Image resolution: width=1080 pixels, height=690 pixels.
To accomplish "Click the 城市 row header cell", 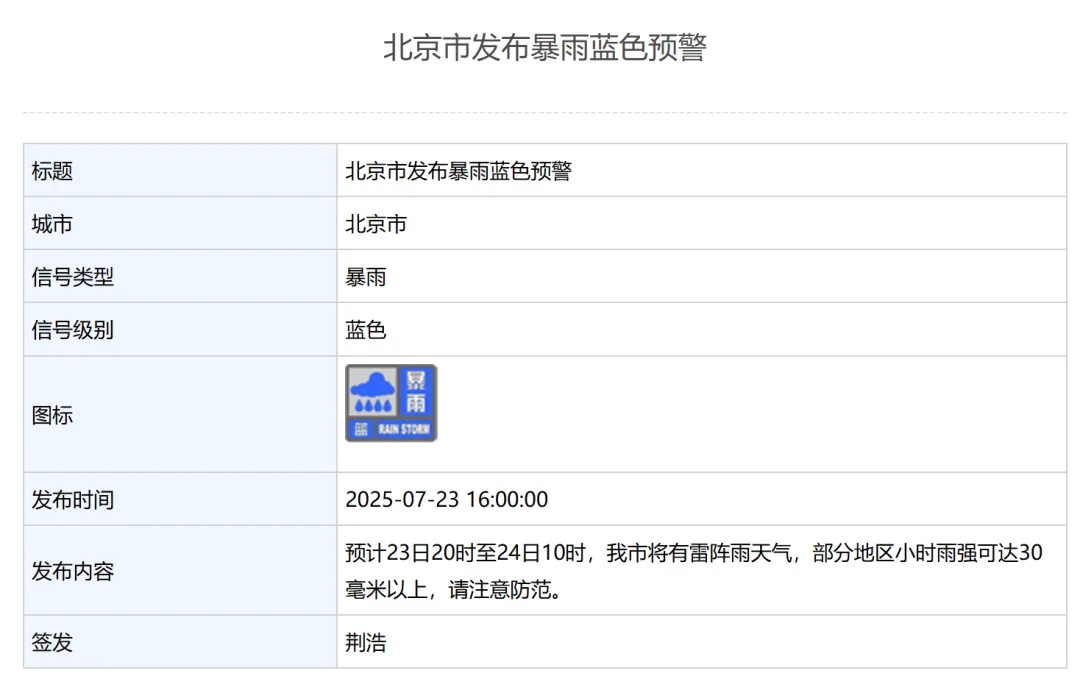I will [x=51, y=223].
